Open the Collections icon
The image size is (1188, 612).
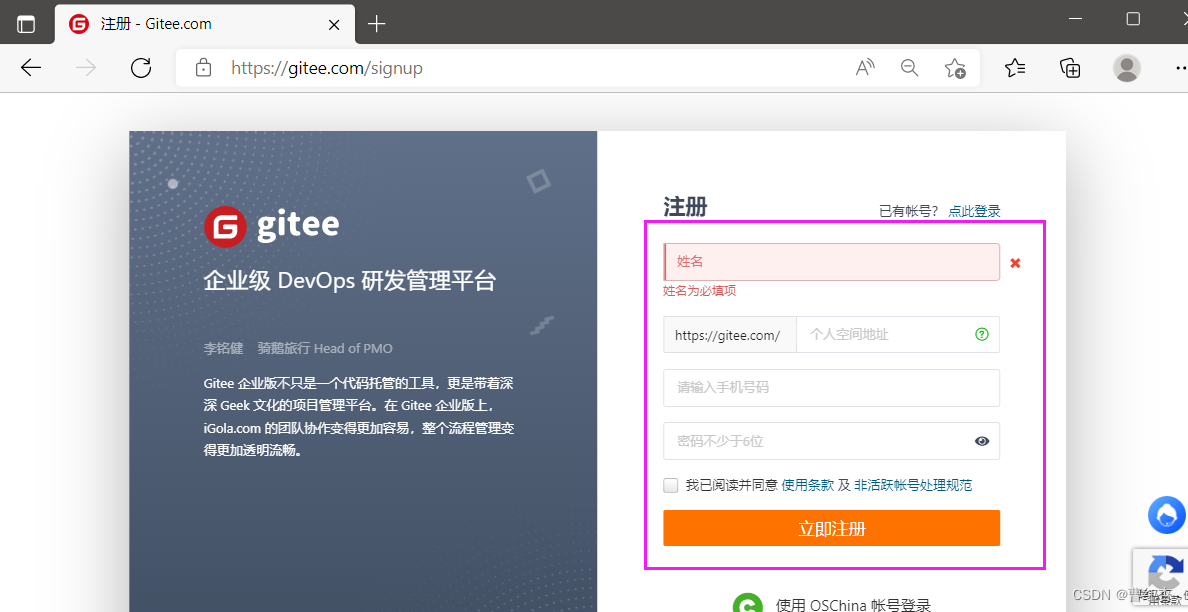1069,68
